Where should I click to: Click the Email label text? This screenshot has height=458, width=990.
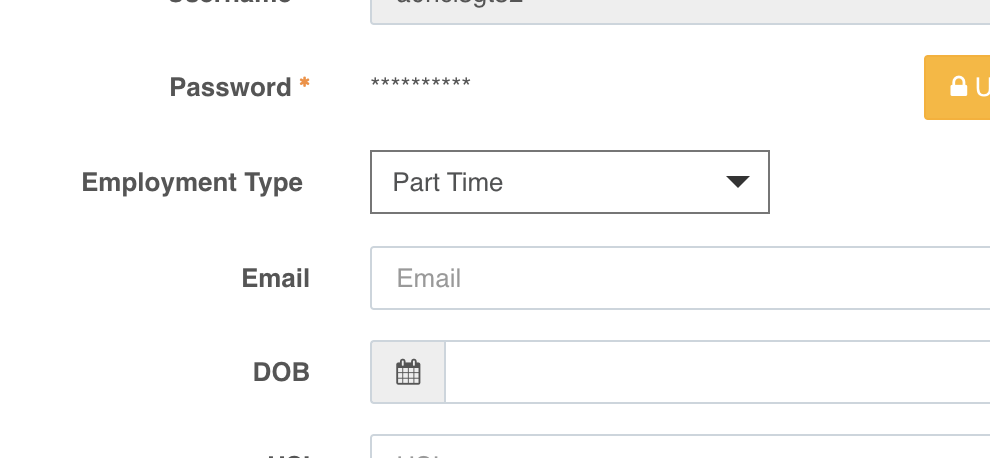point(275,278)
